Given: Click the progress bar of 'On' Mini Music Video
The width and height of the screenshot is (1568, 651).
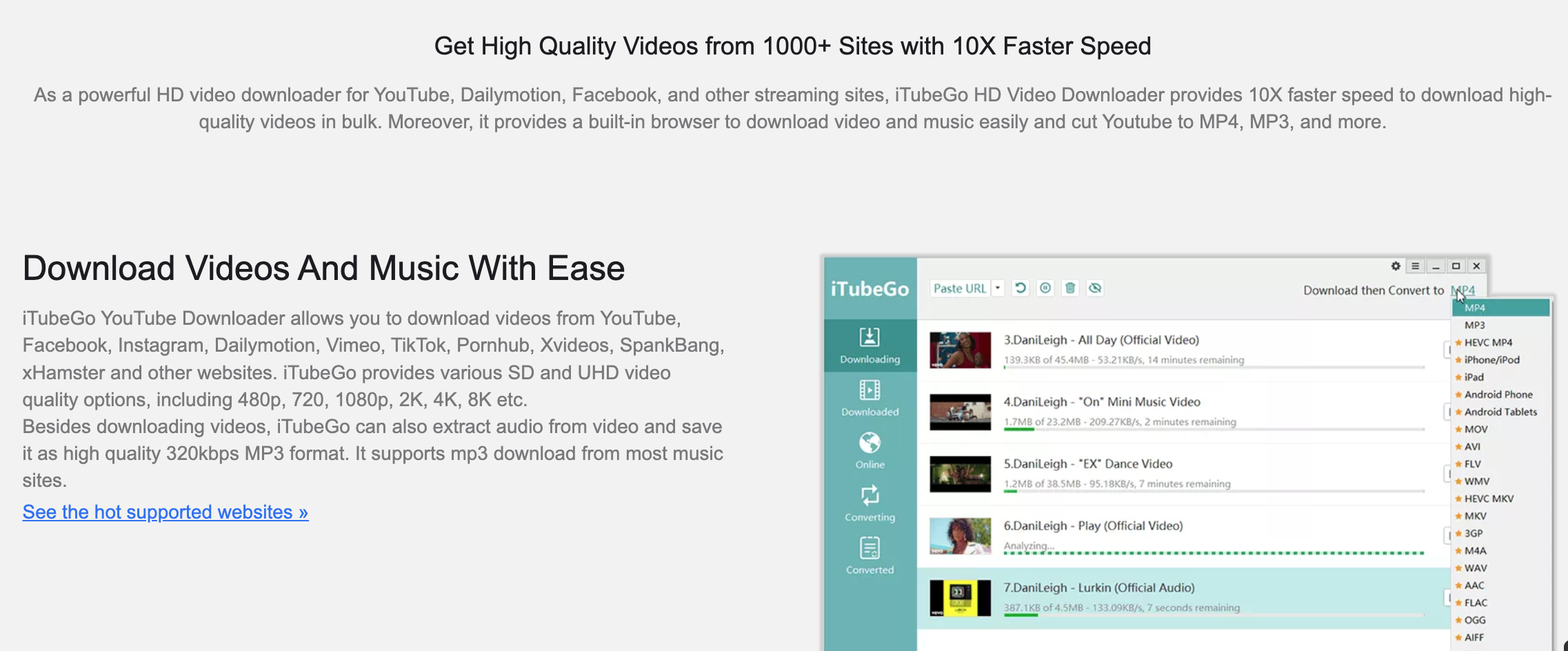Looking at the screenshot, I should [1214, 430].
